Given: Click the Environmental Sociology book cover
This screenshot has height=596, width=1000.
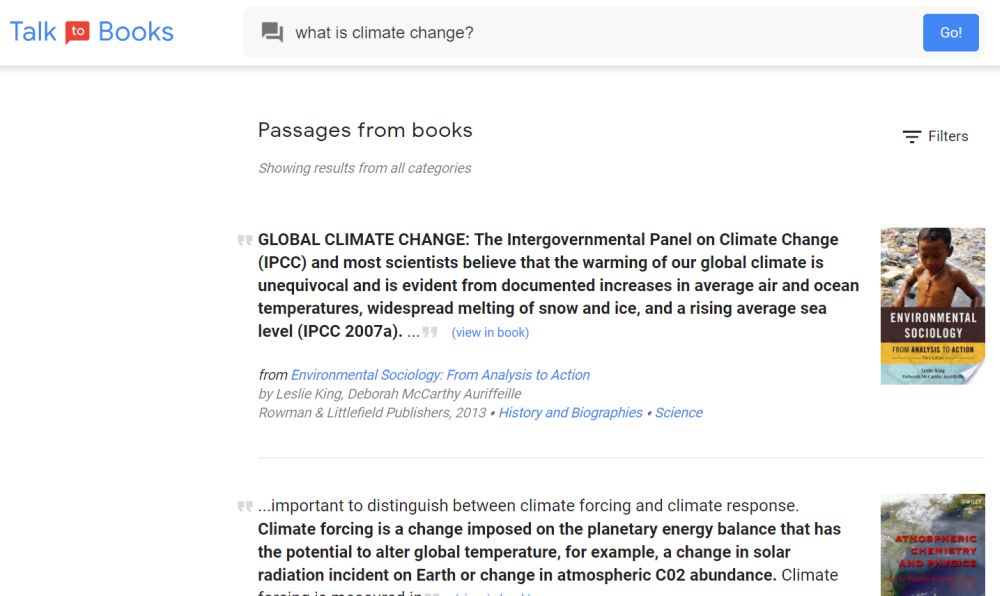Looking at the screenshot, I should 932,306.
